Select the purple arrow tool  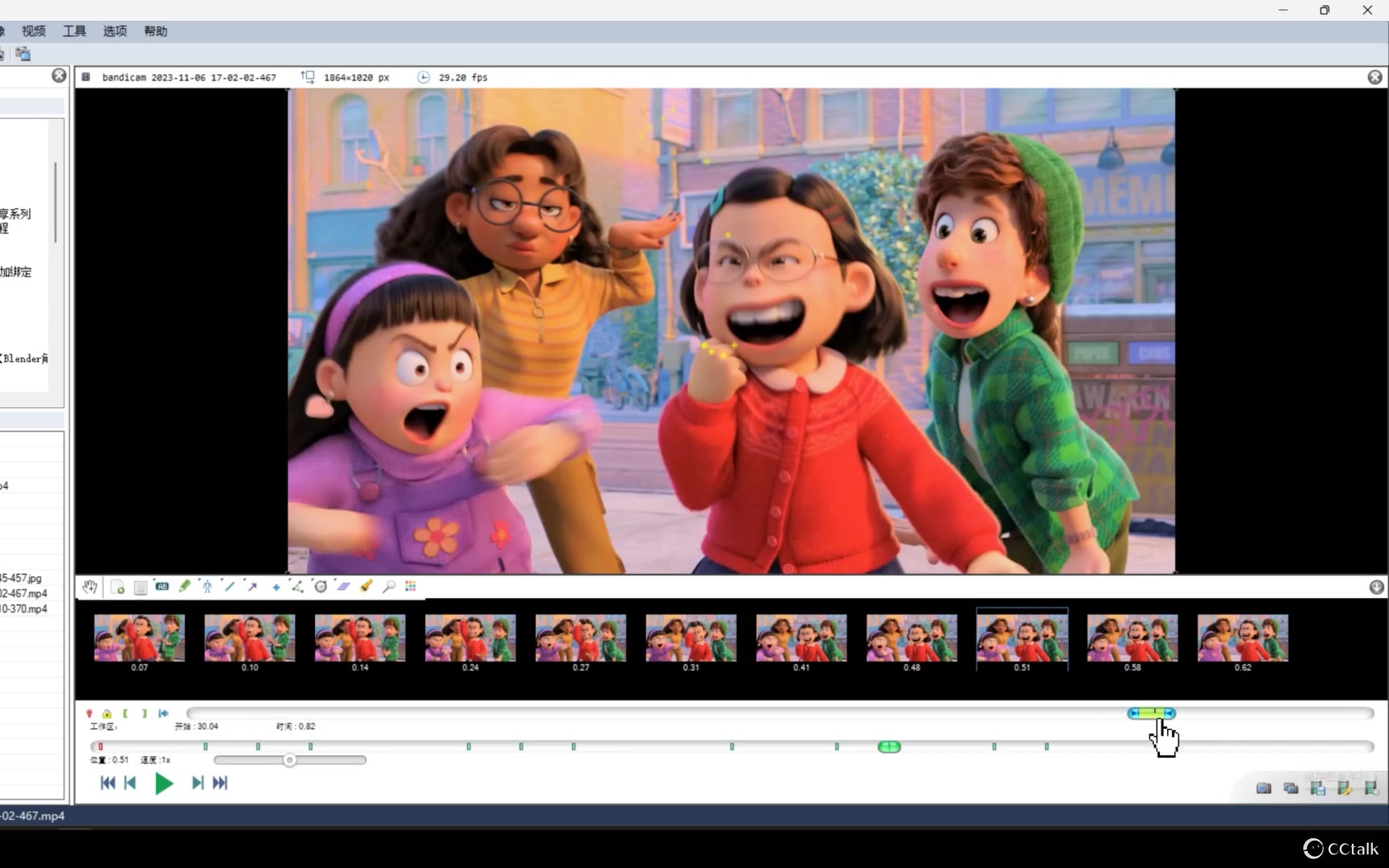[x=252, y=587]
